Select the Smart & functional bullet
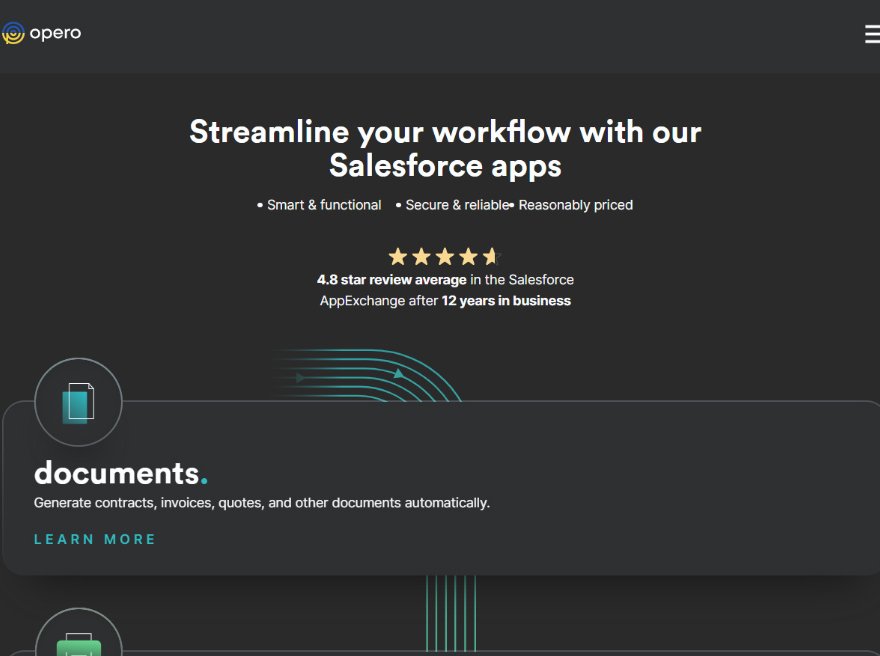This screenshot has height=656, width=880. 319,205
